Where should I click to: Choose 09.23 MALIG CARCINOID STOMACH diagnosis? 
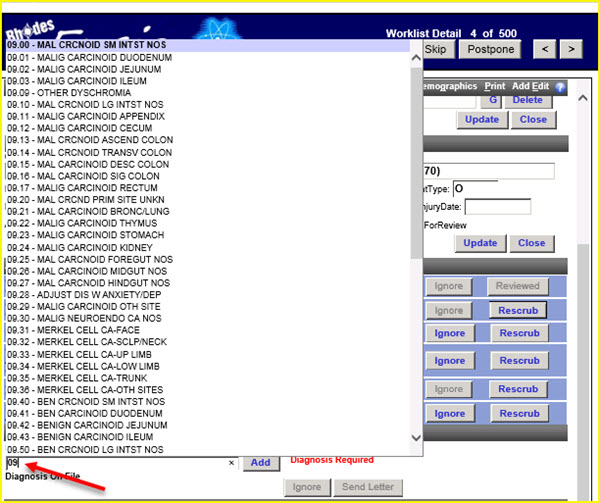pos(84,236)
